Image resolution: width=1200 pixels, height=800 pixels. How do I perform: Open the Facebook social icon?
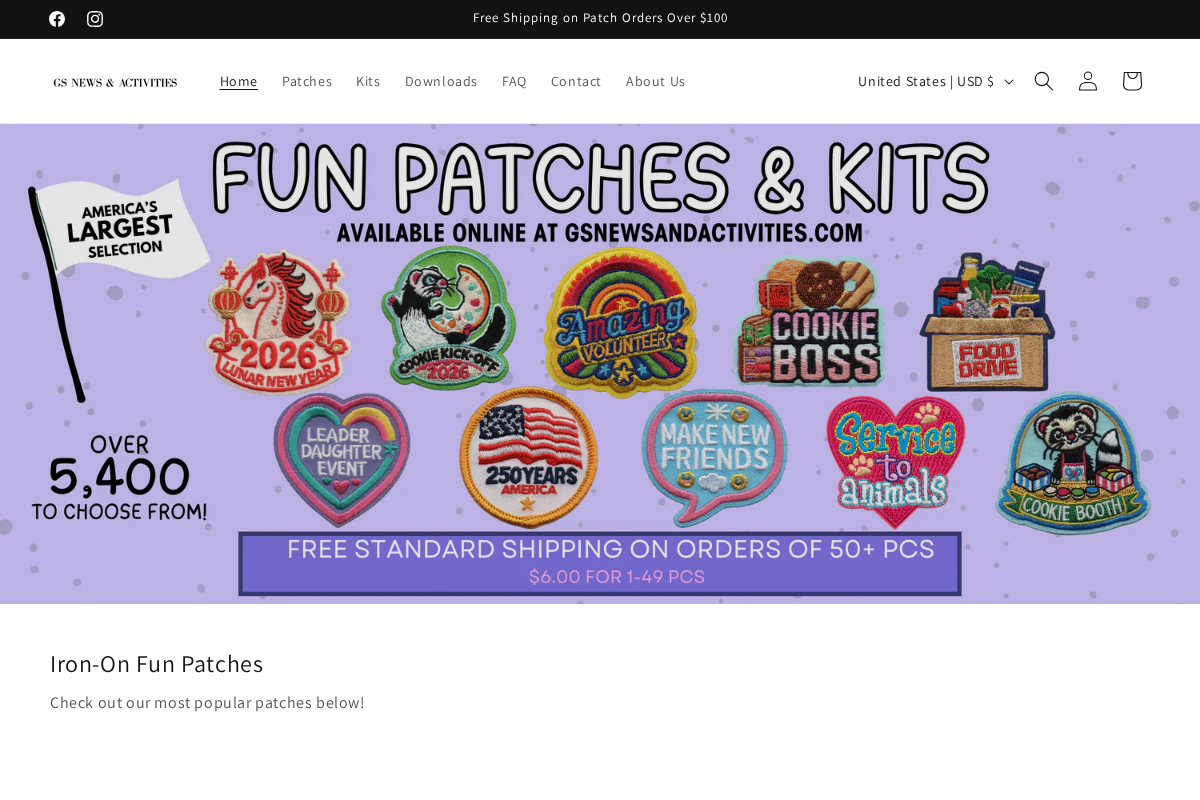click(57, 18)
